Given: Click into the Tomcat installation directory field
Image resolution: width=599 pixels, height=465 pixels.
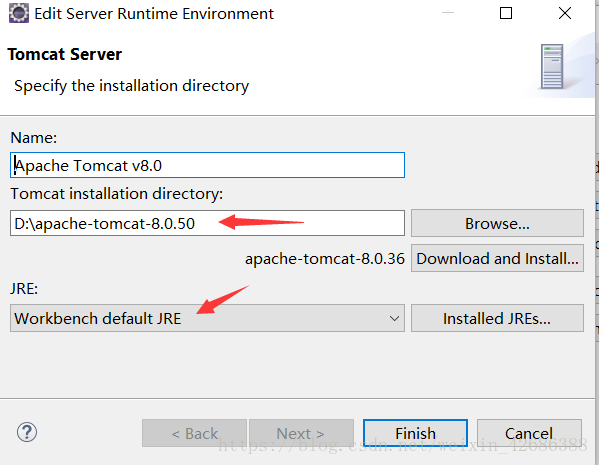Looking at the screenshot, I should (x=207, y=223).
